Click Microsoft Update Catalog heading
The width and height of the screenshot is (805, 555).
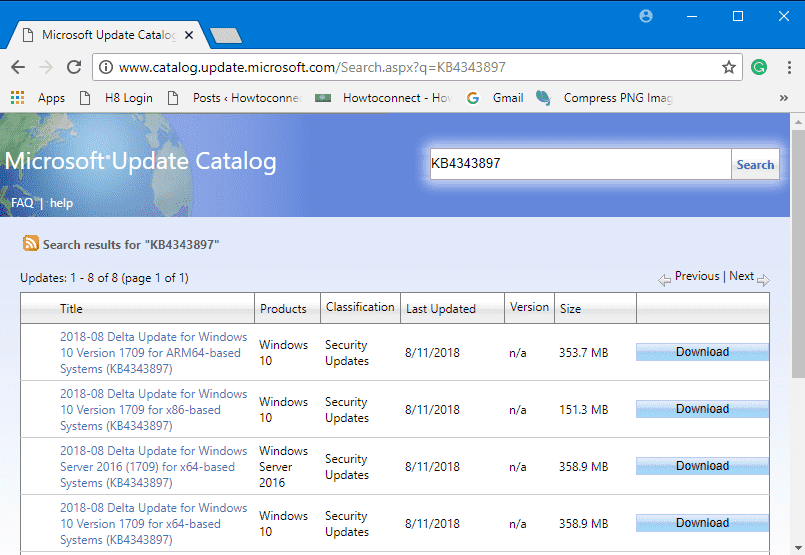point(141,161)
